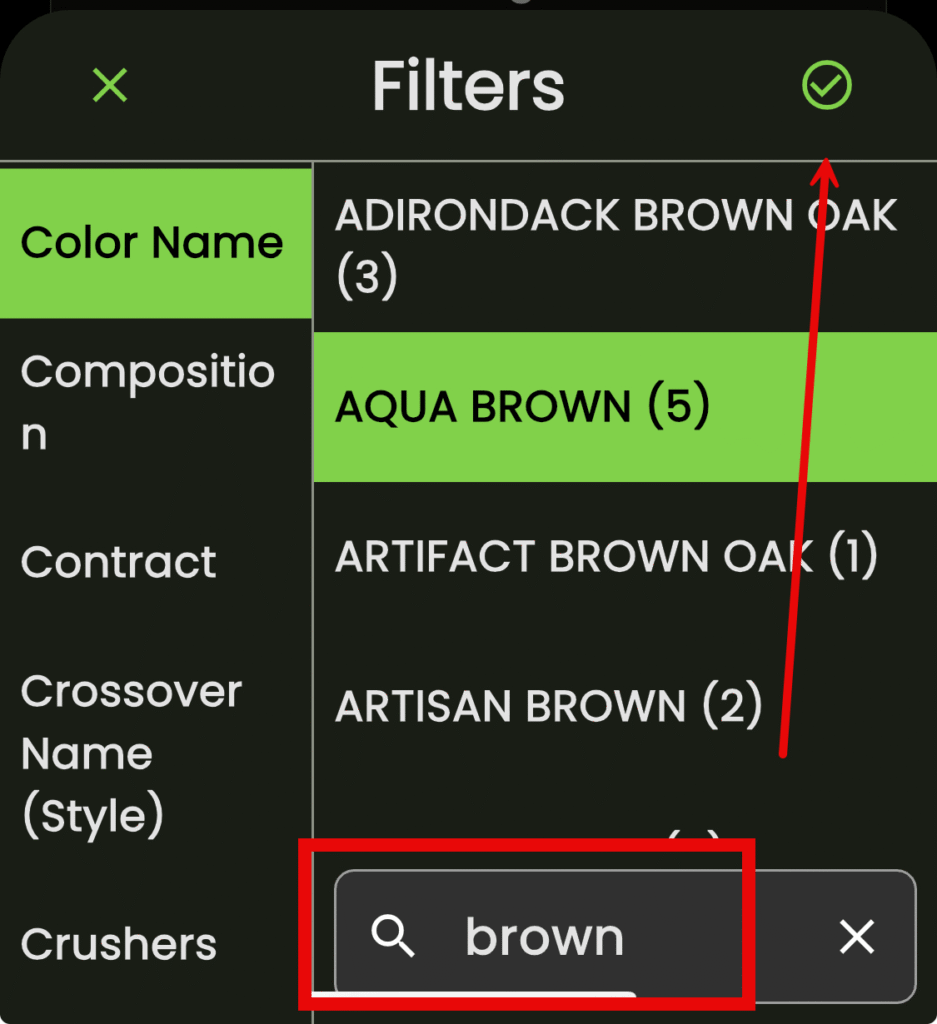Close the Filters panel with the X icon
Image resolution: width=937 pixels, height=1024 pixels.
(110, 86)
